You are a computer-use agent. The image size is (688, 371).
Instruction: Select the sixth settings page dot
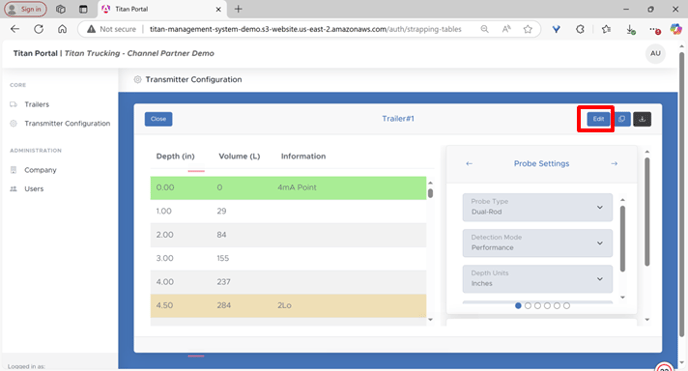click(x=566, y=306)
